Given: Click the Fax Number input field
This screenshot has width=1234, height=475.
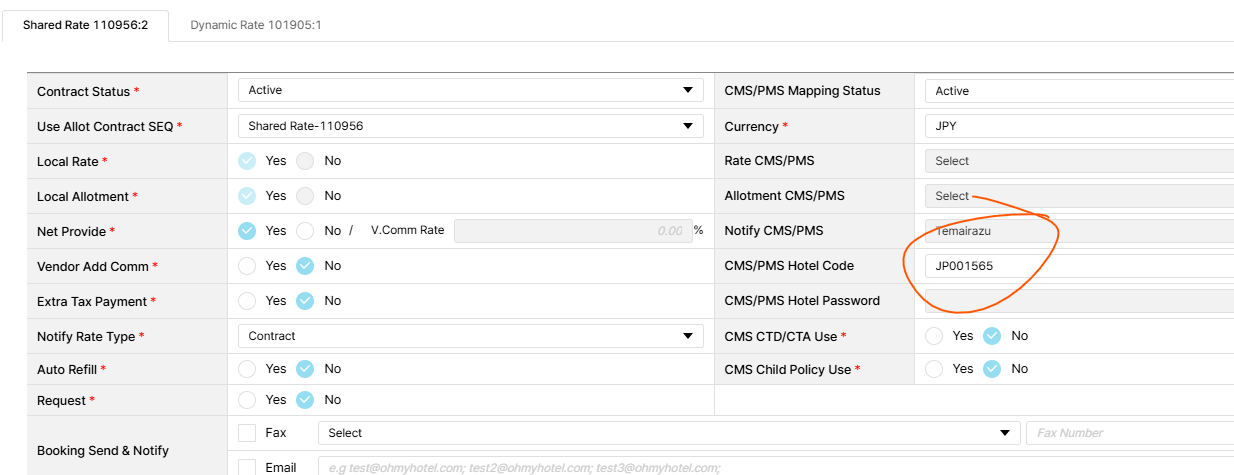Looking at the screenshot, I should coord(1130,433).
